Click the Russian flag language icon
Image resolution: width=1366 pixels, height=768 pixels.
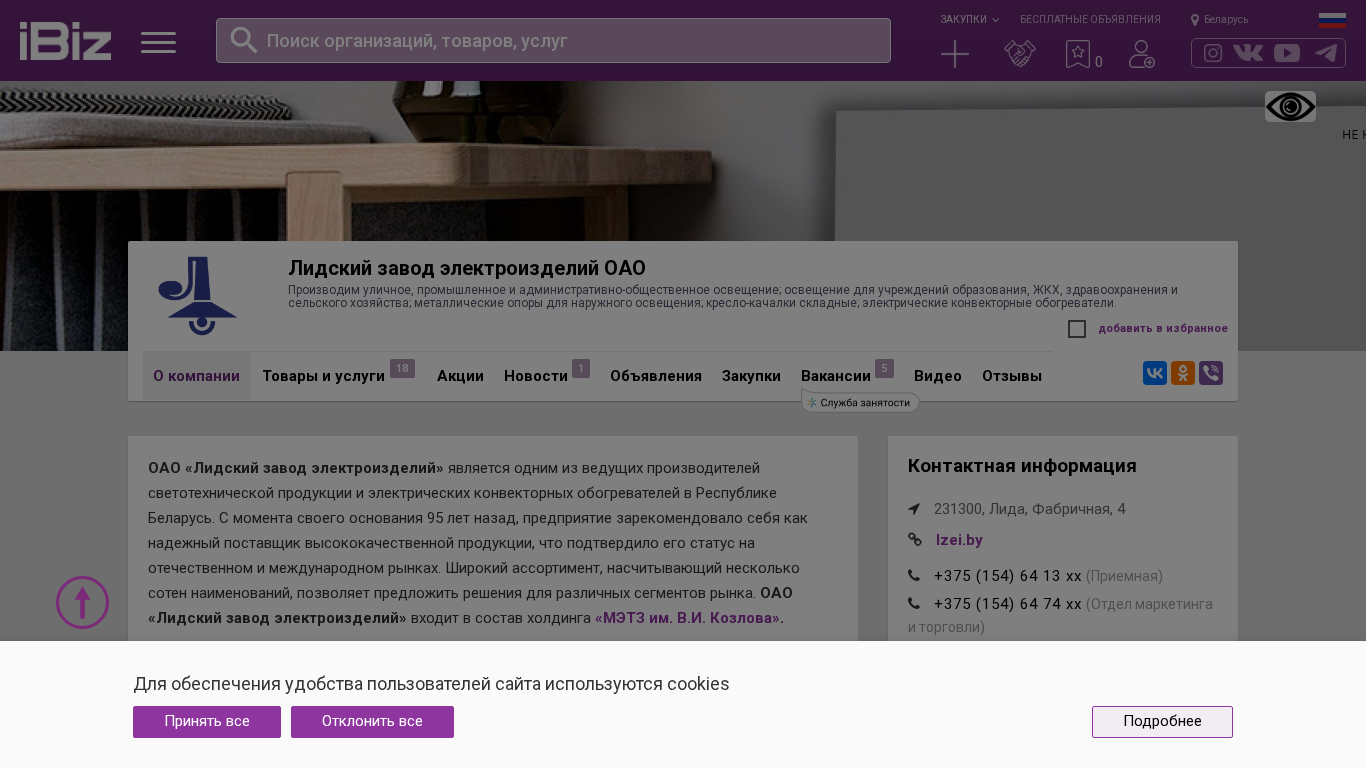[1332, 20]
